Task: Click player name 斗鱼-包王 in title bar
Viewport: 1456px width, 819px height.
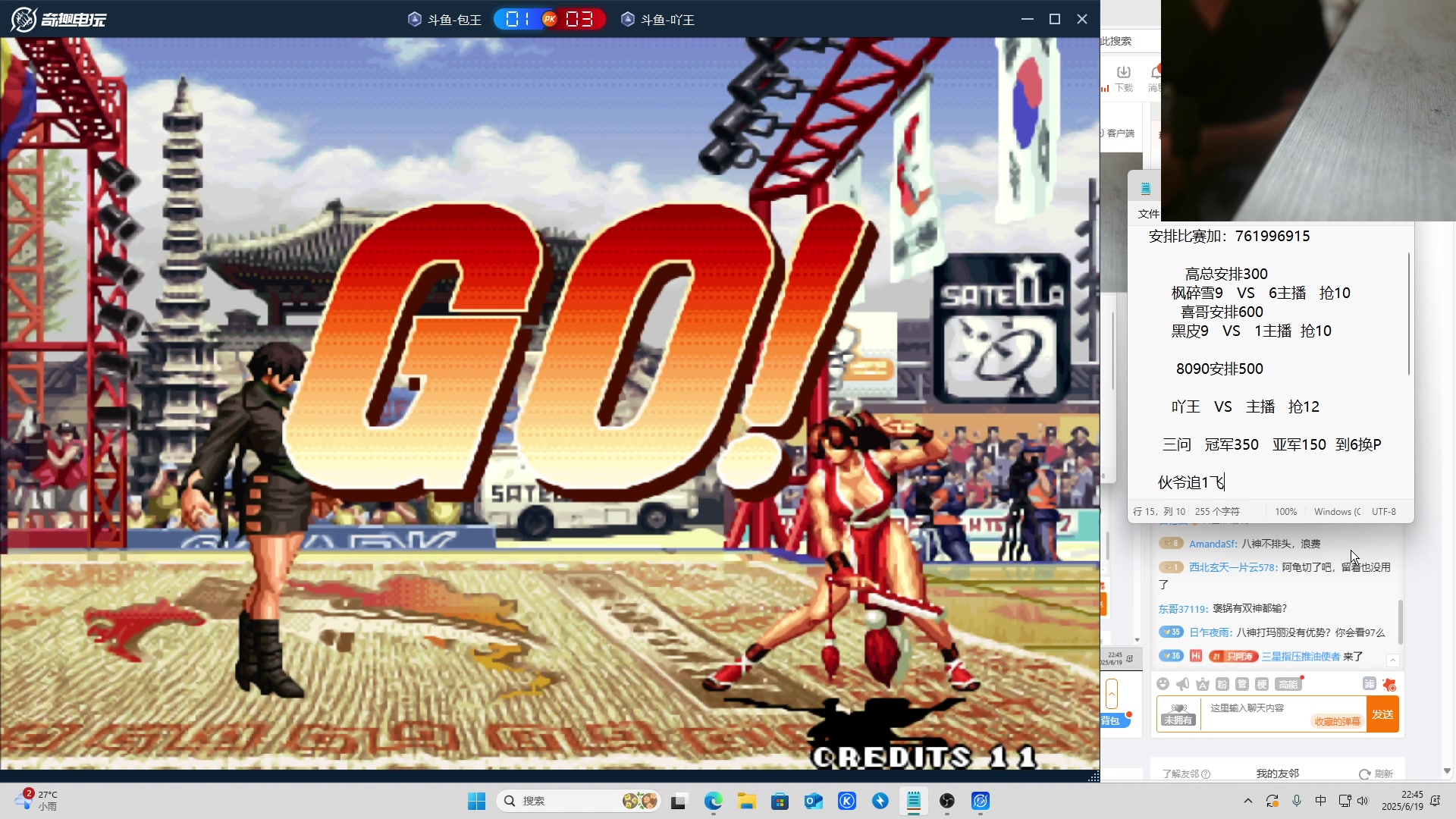Action: coord(454,20)
